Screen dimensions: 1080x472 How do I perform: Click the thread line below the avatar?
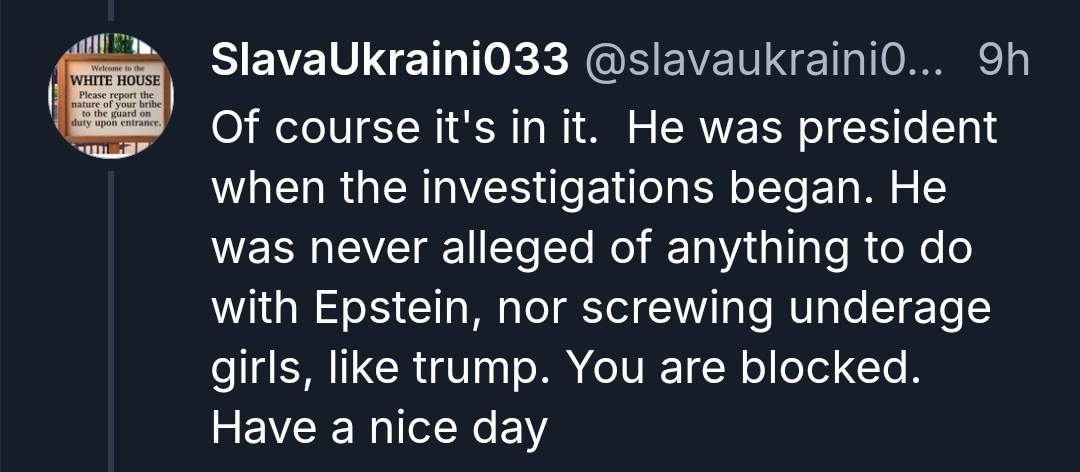coord(110,320)
